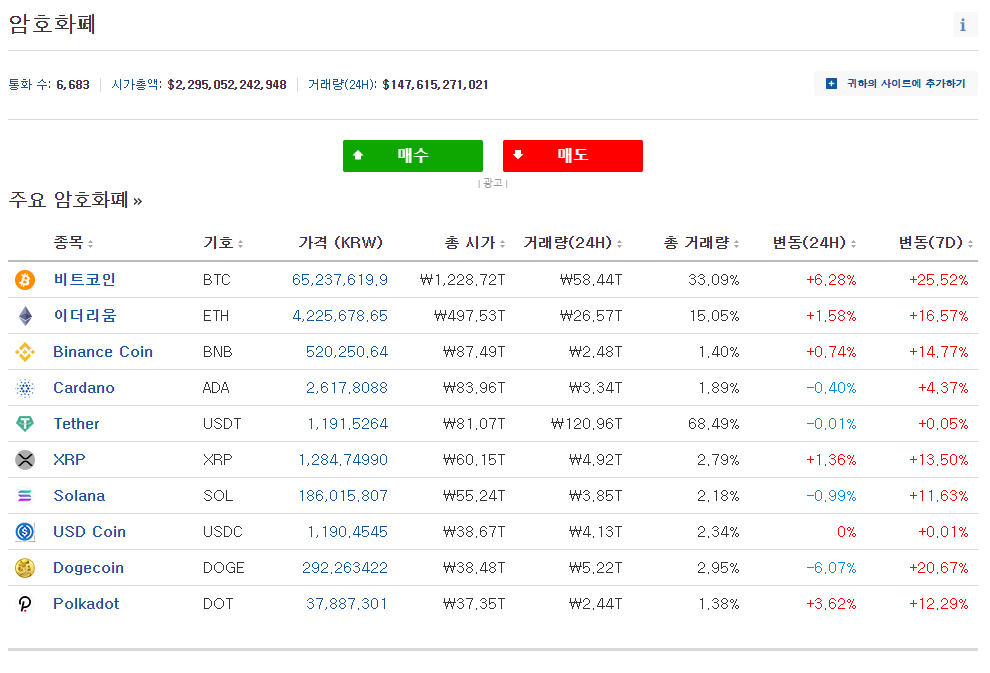Open the Tether link
Viewport: 990px width, 673px height.
pos(76,424)
